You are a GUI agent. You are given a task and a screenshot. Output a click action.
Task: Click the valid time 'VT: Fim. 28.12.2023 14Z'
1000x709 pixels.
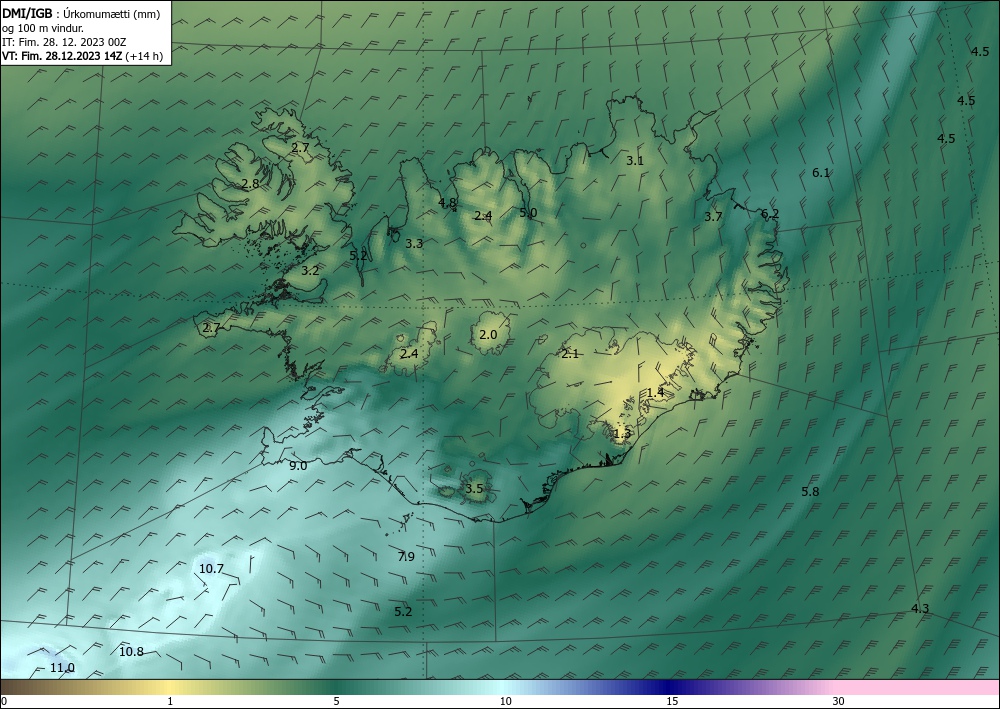tap(62, 56)
